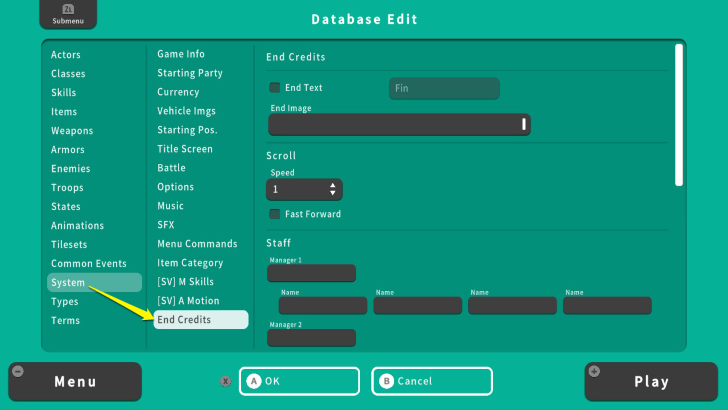Select Troops category
Viewport: 728px width, 410px height.
pyautogui.click(x=67, y=188)
